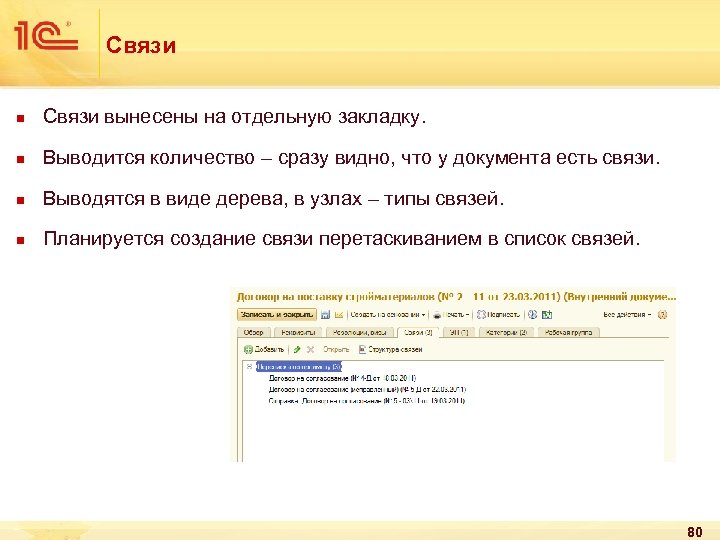Image resolution: width=720 pixels, height=540 pixels.
Task: Click the 'Подписать' toolbar button
Action: 499,315
